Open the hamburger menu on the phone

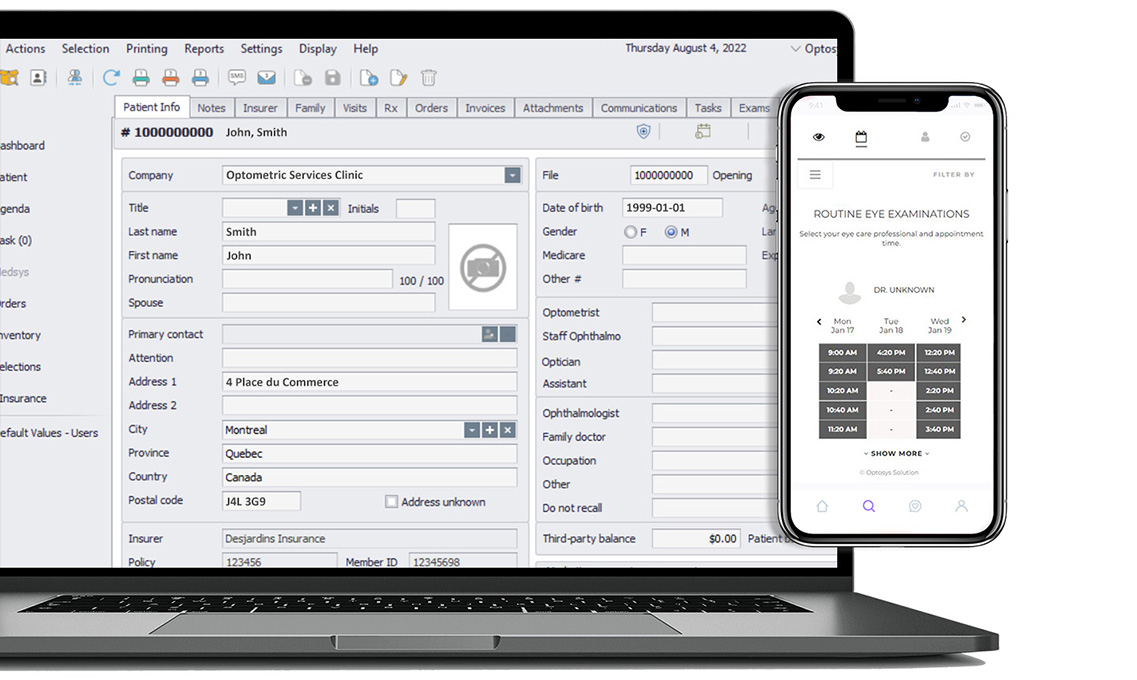click(815, 175)
